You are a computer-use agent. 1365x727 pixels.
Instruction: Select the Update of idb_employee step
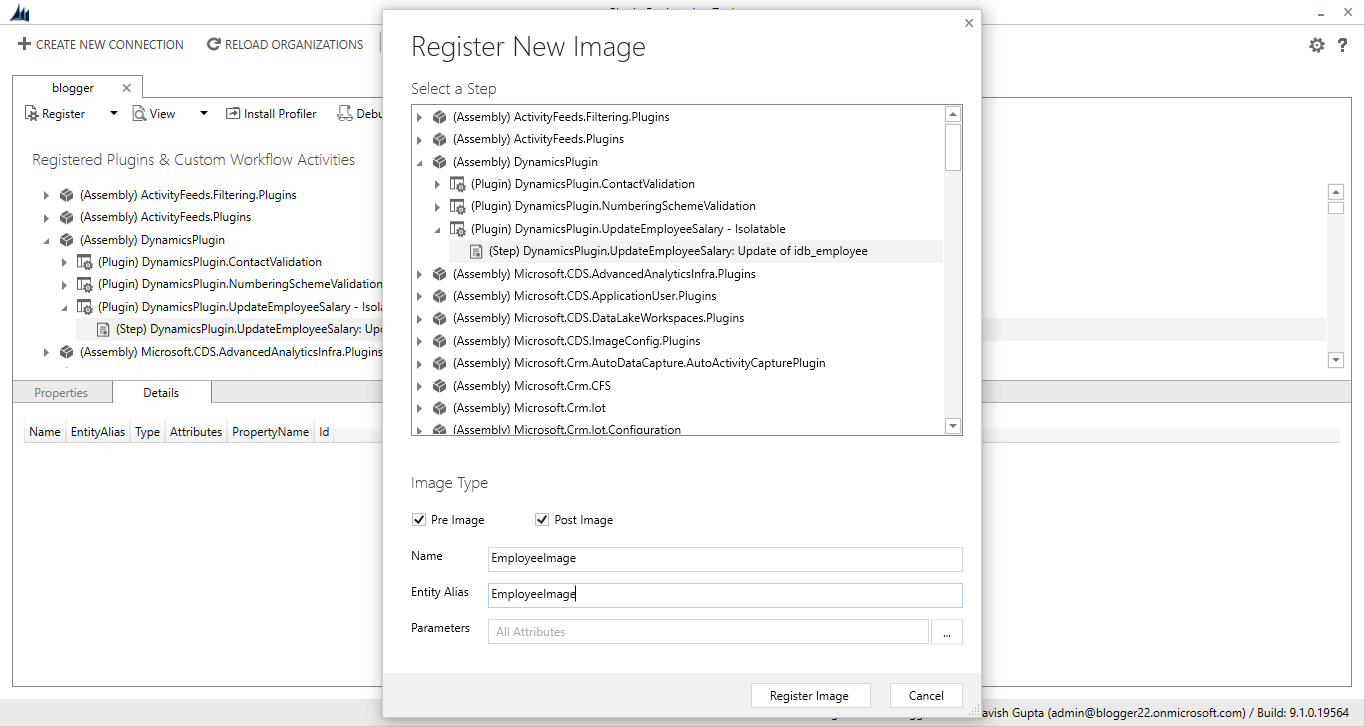[678, 251]
